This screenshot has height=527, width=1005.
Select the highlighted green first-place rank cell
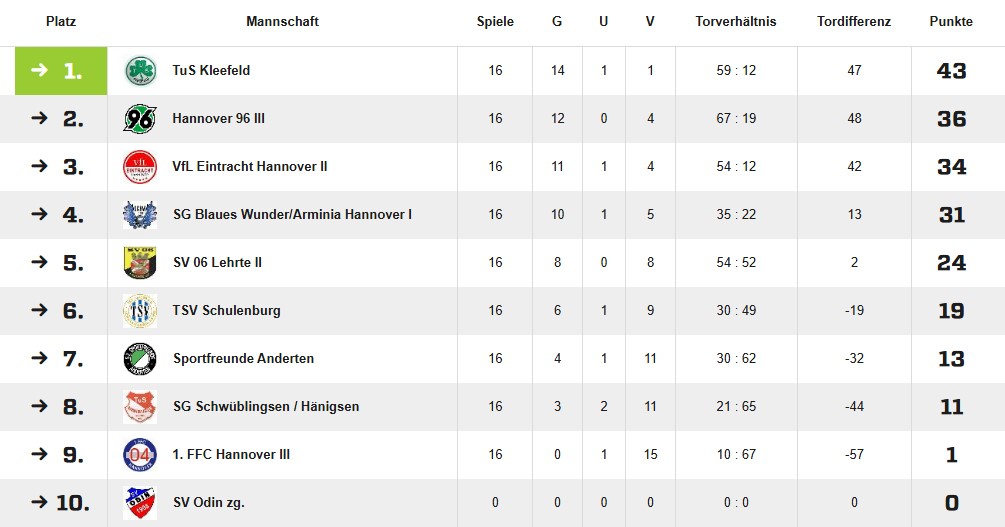[61, 71]
